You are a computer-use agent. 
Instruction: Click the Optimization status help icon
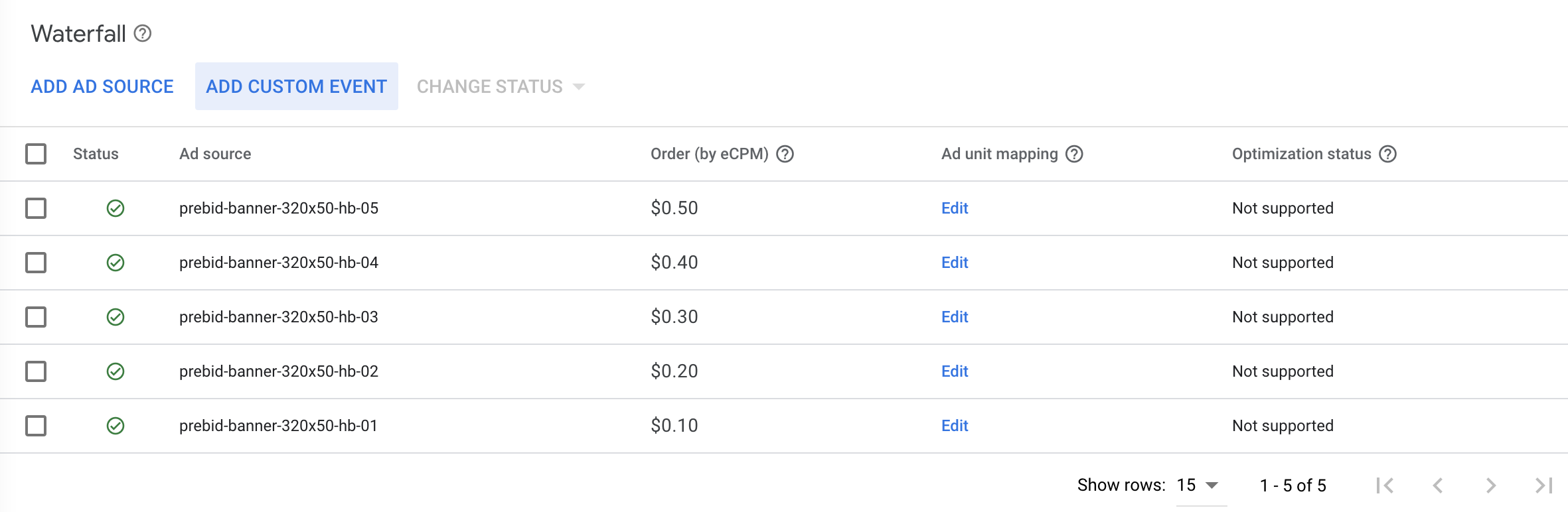[1387, 154]
